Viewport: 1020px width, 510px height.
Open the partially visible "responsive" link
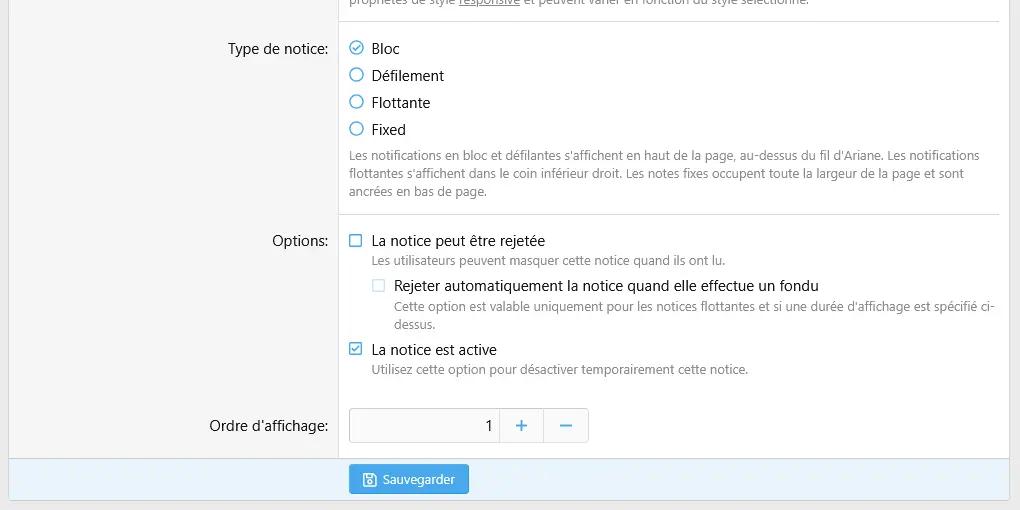488,3
